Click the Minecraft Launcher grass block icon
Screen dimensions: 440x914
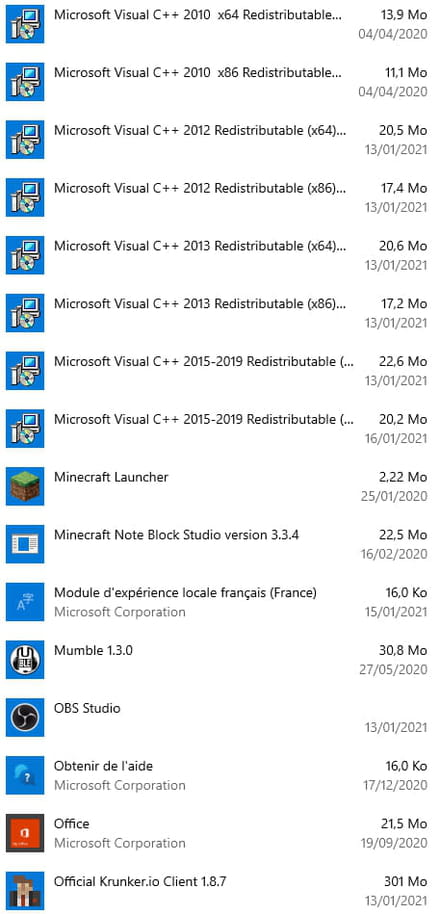(25, 486)
